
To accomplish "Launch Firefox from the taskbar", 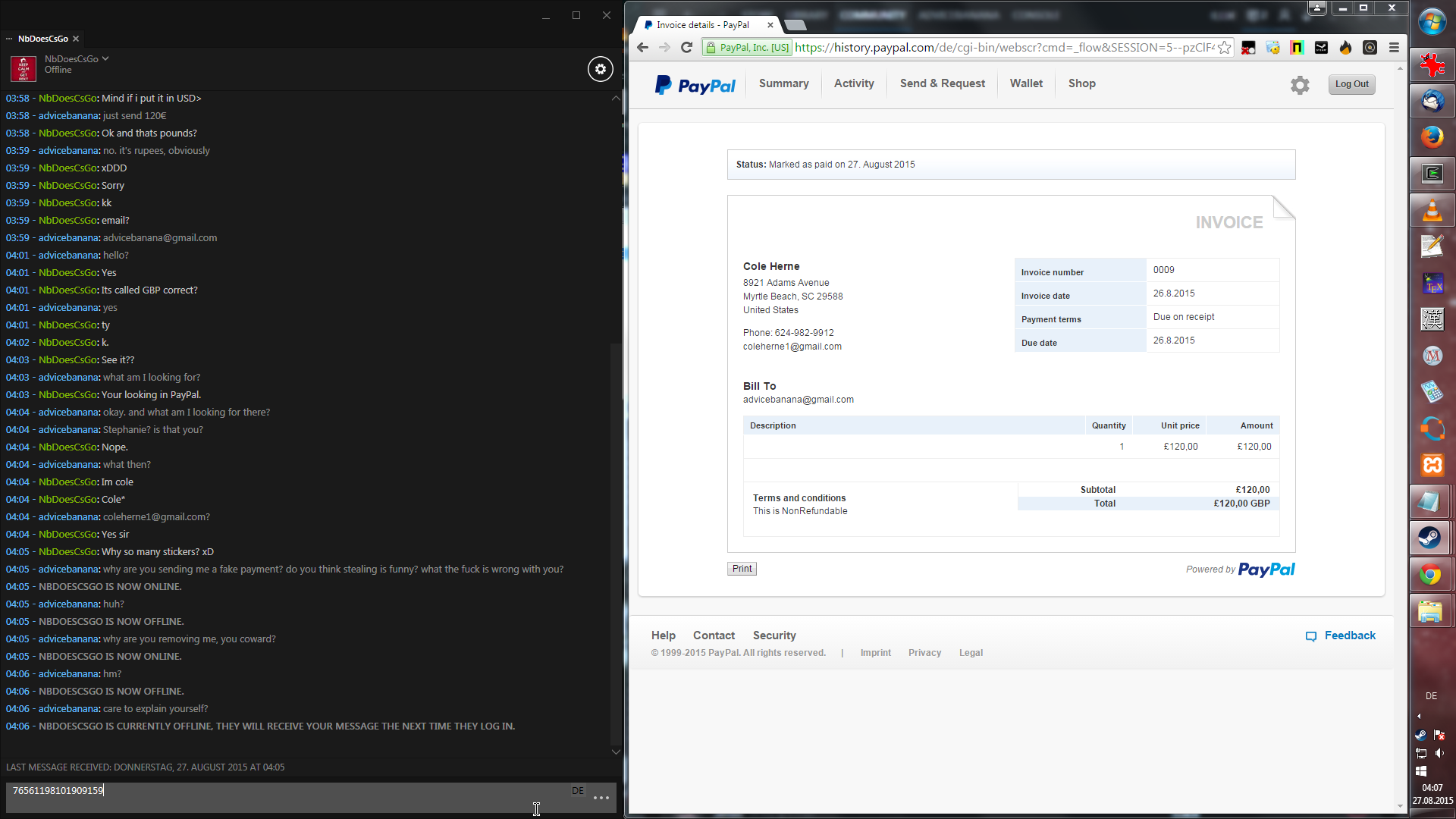I will point(1431,137).
